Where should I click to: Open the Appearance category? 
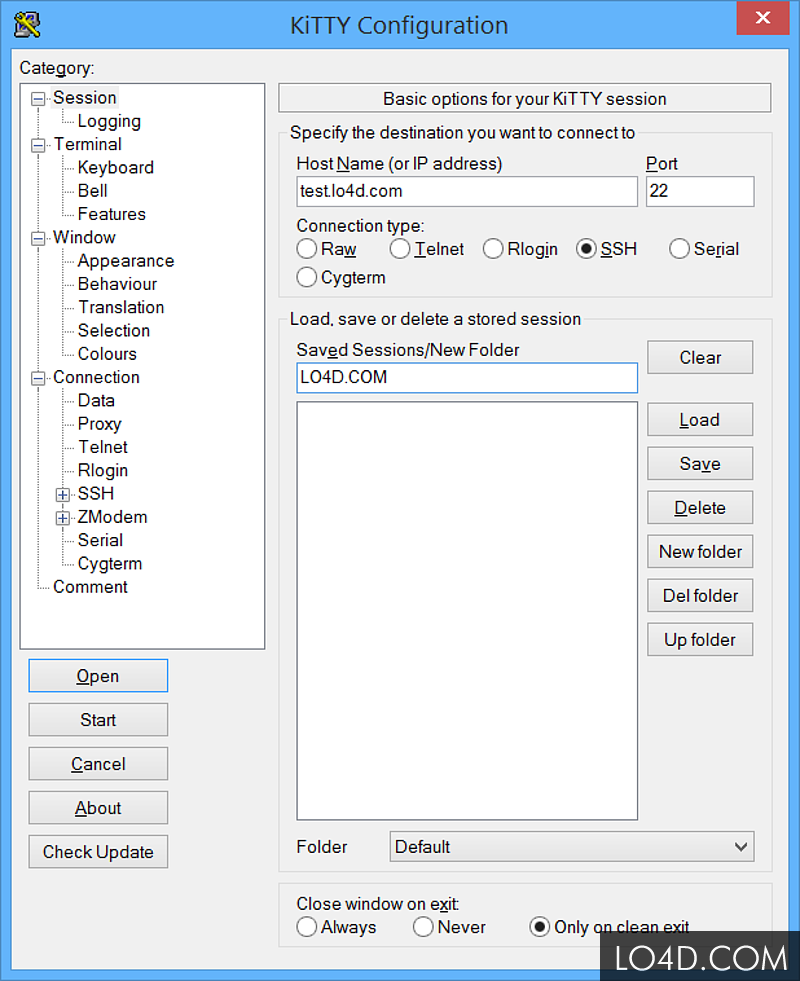click(126, 261)
